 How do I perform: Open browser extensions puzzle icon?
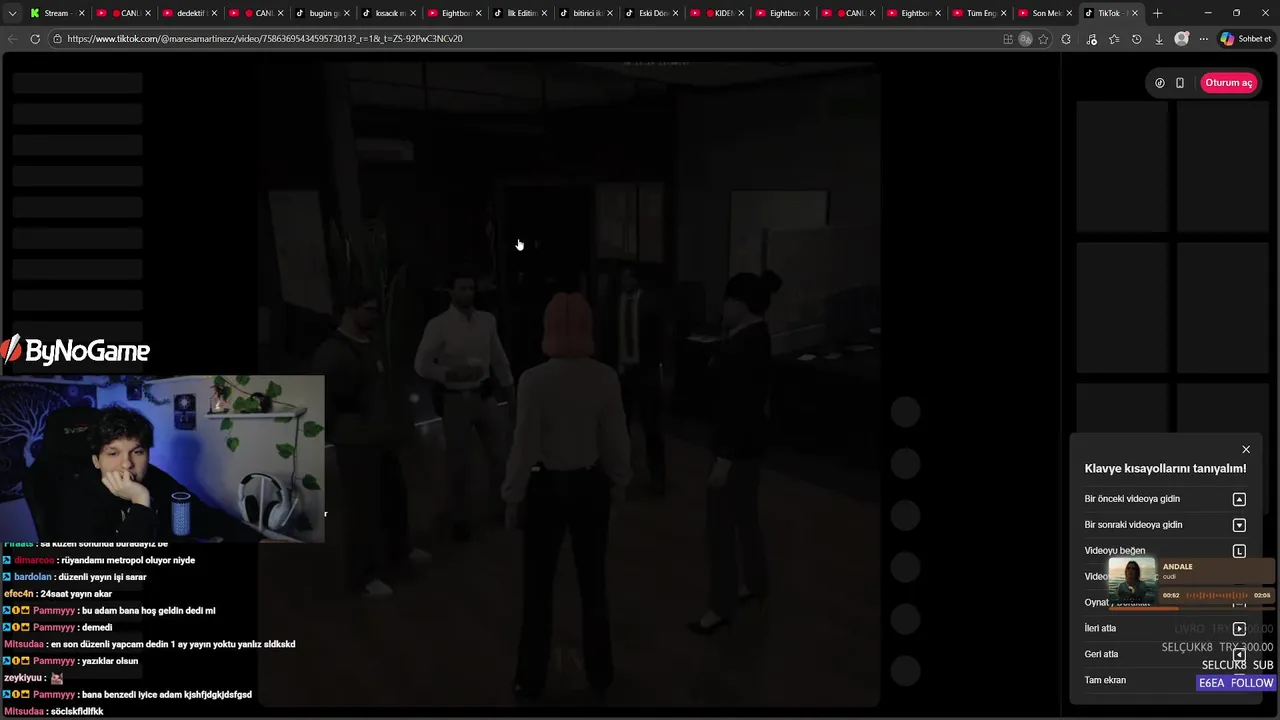tap(1066, 39)
